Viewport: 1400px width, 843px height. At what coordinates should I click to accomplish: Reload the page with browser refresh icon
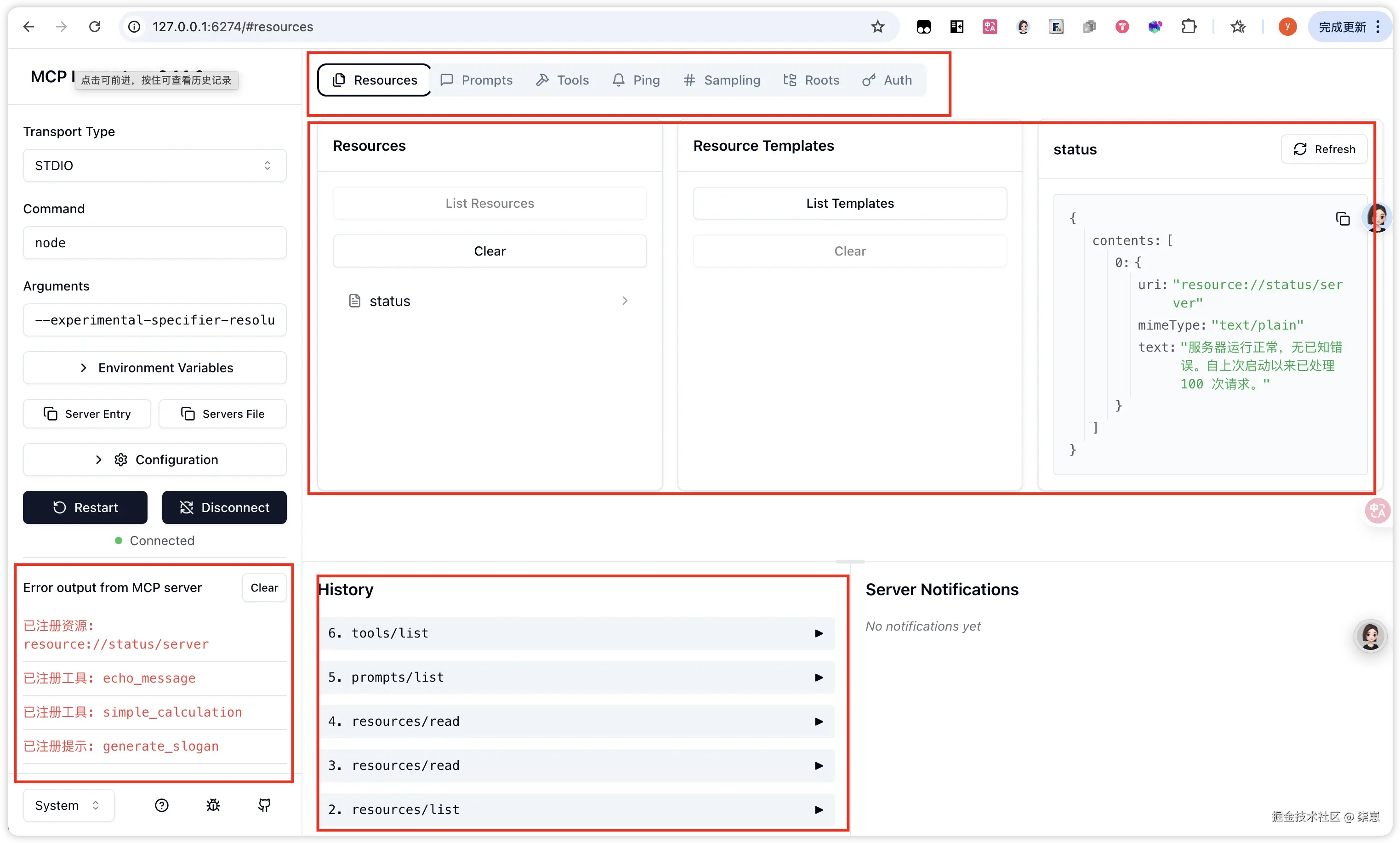(x=95, y=27)
